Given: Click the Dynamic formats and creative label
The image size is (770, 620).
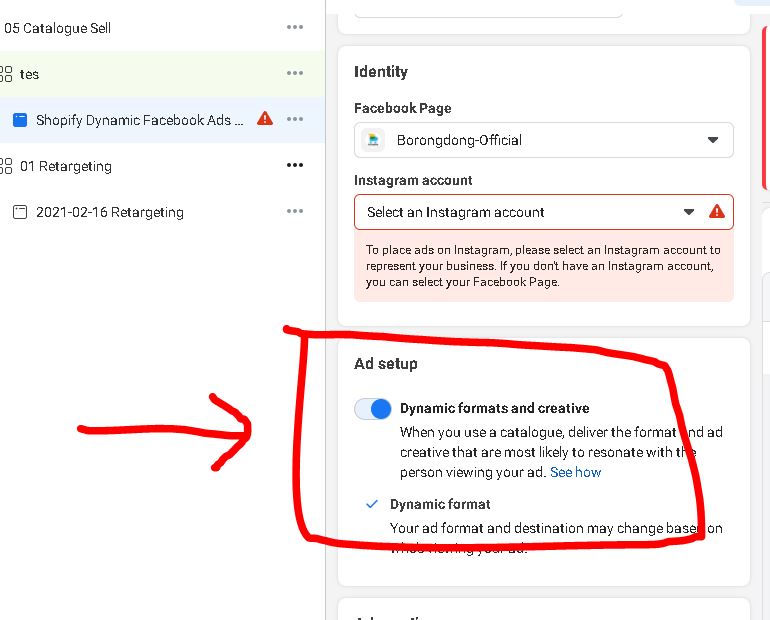Looking at the screenshot, I should (495, 408).
